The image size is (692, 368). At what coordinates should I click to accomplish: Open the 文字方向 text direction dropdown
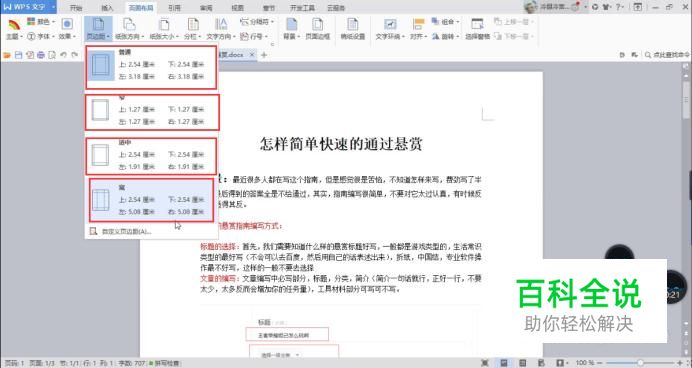221,29
